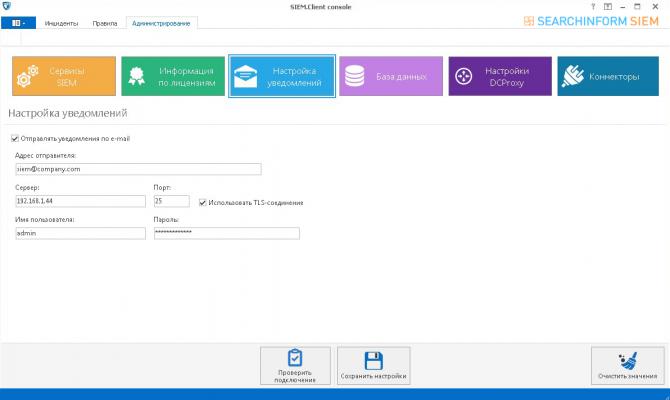This screenshot has width=670, height=400.
Task: Select the Администрирование tab
Action: click(161, 24)
